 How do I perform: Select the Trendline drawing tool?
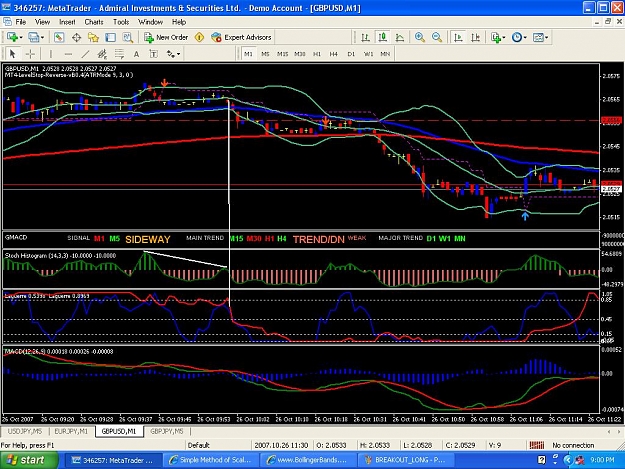85,54
